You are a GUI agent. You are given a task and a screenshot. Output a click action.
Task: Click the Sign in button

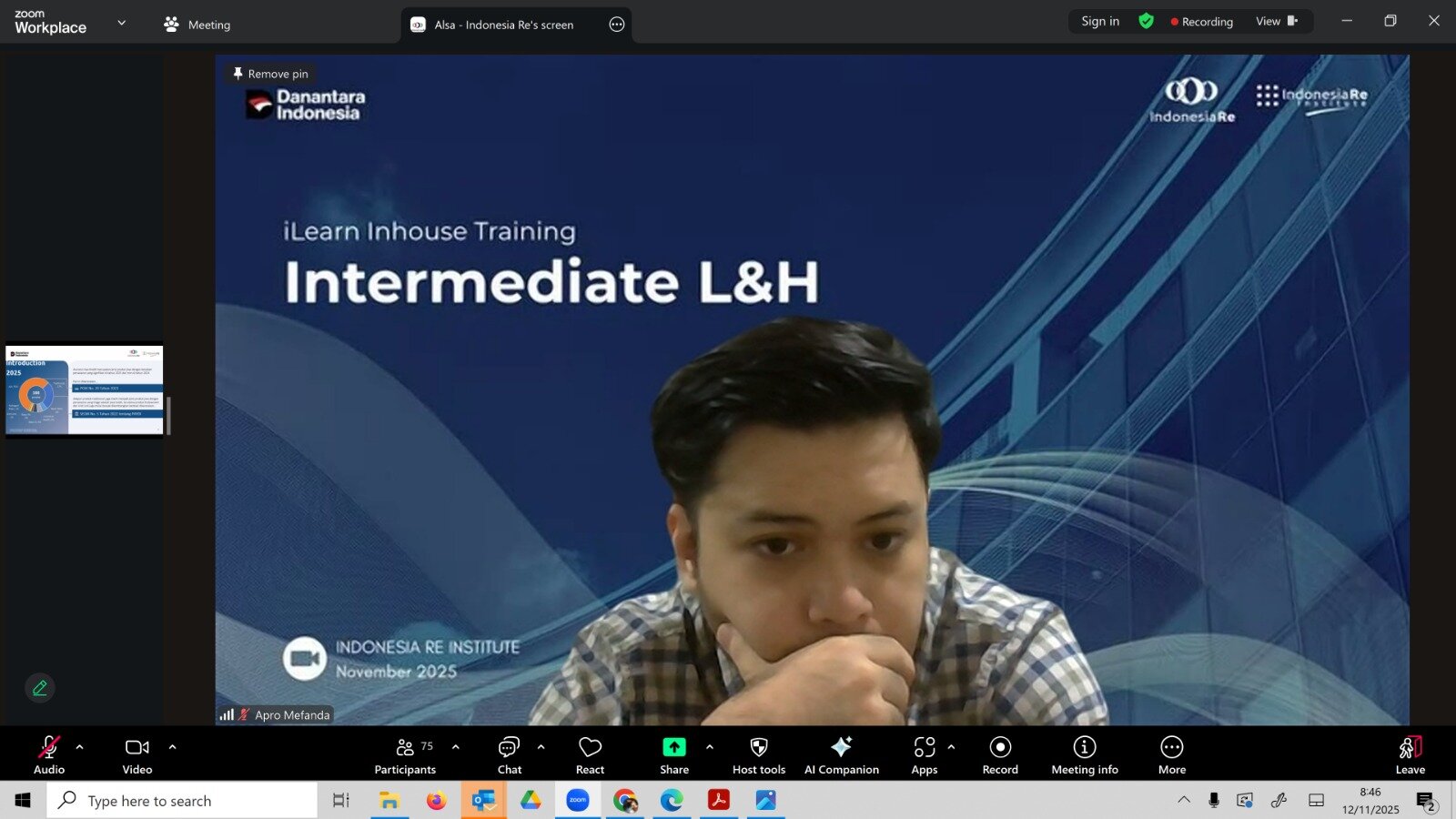tap(1099, 21)
